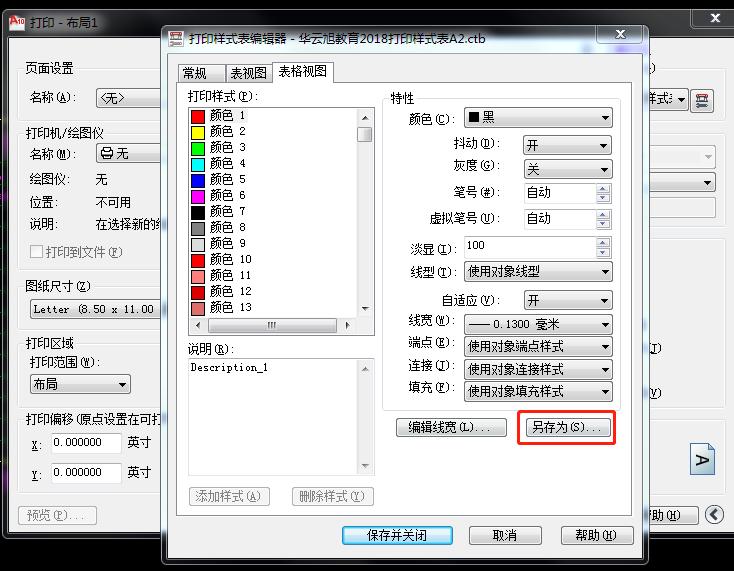Open the 线宽(W) lineweight dropdown
This screenshot has height=571, width=734.
[538, 324]
